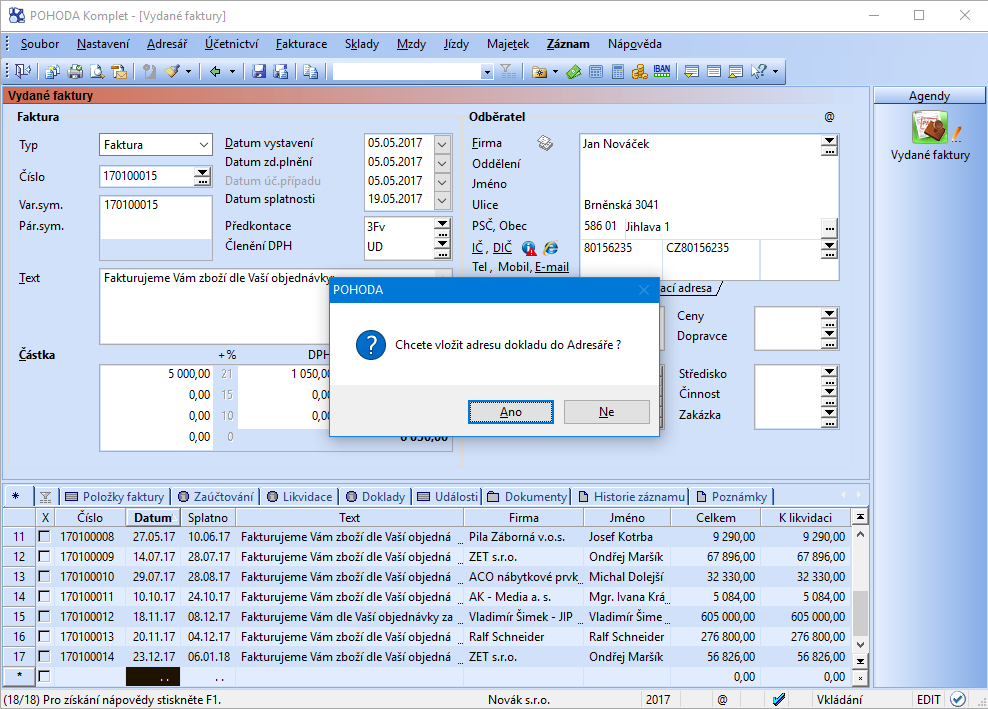988x709 pixels.
Task: Click the blue checkmark icon in status bar
Action: pyautogui.click(x=779, y=700)
